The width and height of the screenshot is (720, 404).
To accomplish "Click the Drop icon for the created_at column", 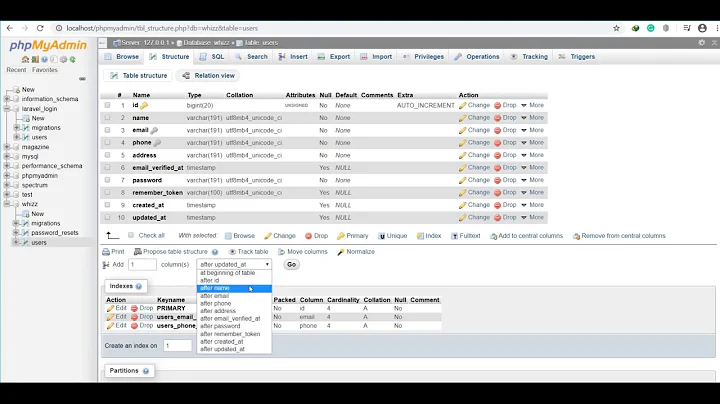I will [497, 205].
